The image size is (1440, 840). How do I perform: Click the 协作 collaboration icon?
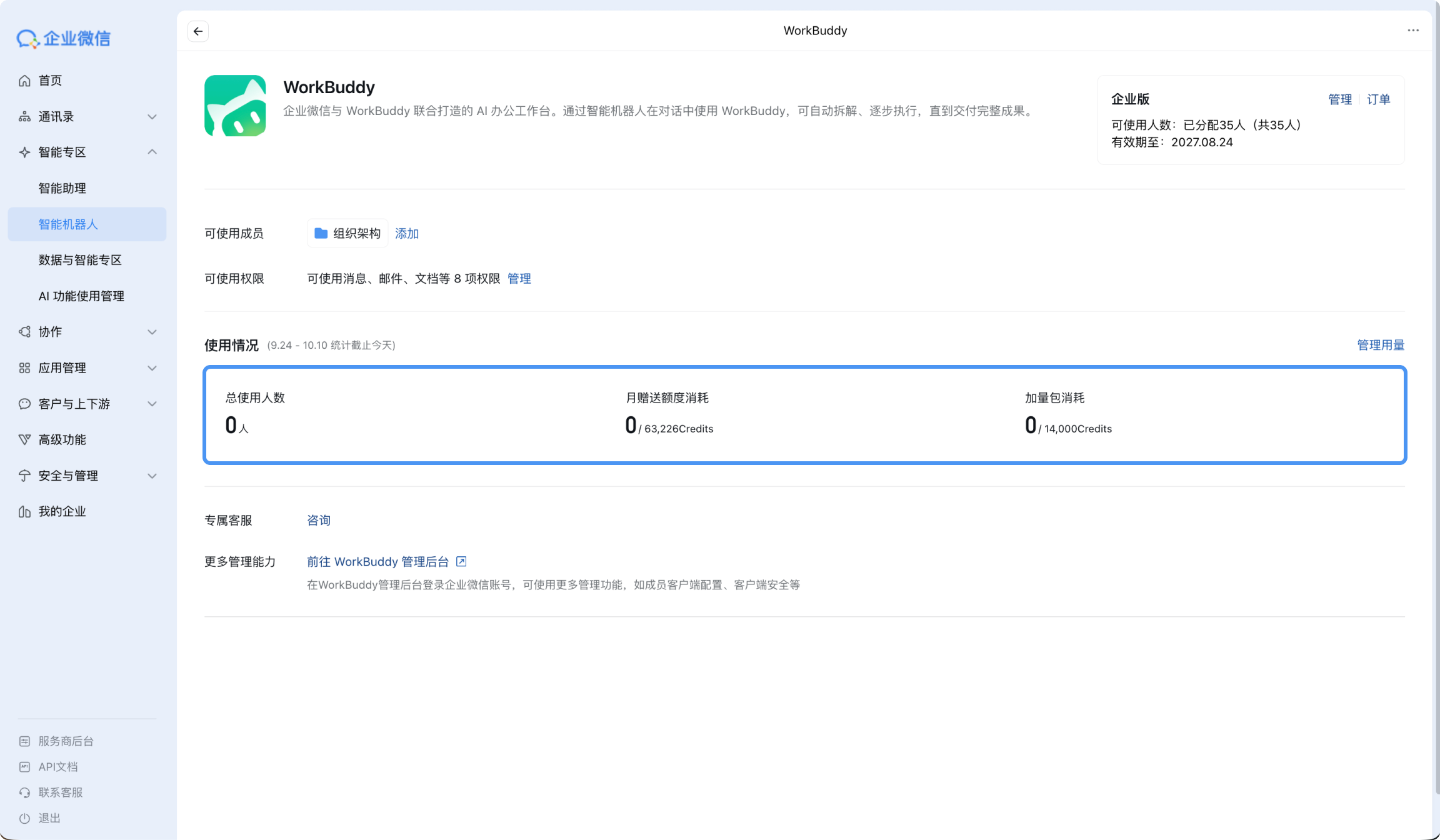[x=25, y=332]
